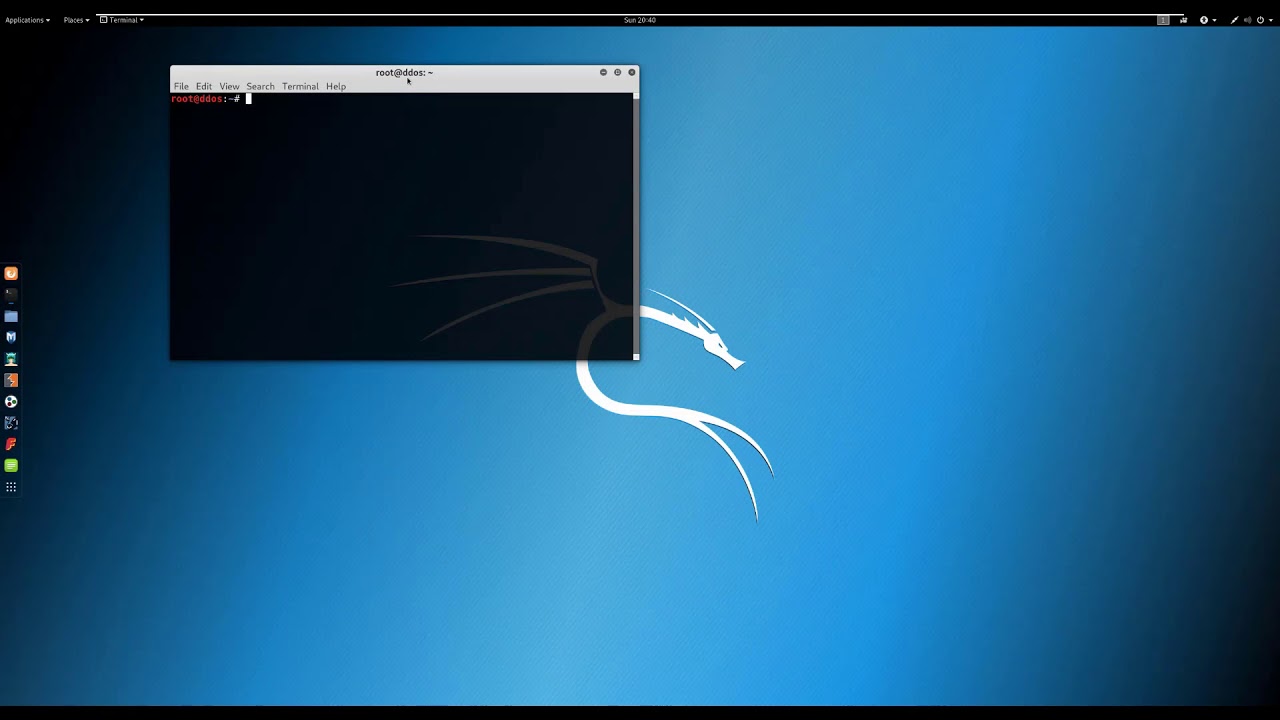Expand system menu arrow beside power icon
The image size is (1280, 720).
(x=1270, y=20)
